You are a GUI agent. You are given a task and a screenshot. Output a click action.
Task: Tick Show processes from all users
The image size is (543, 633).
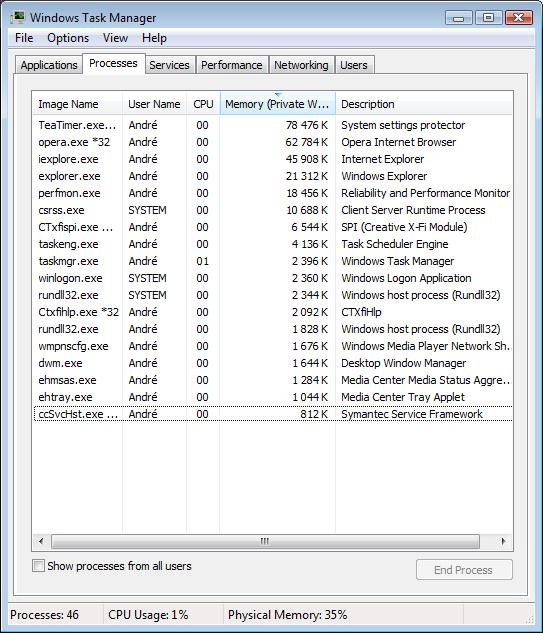pyautogui.click(x=38, y=566)
